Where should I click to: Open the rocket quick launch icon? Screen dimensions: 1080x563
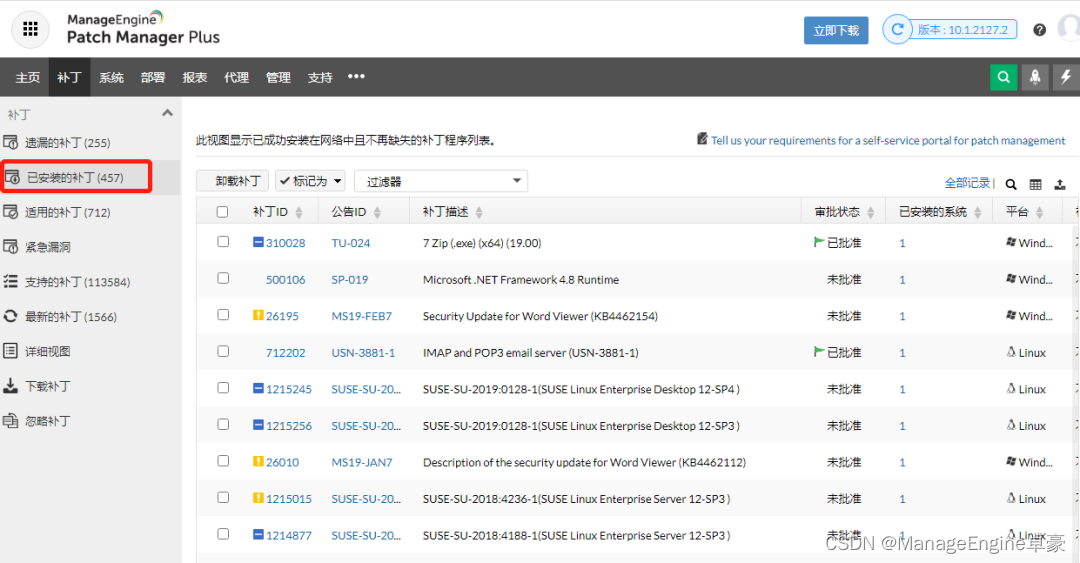(x=1035, y=77)
